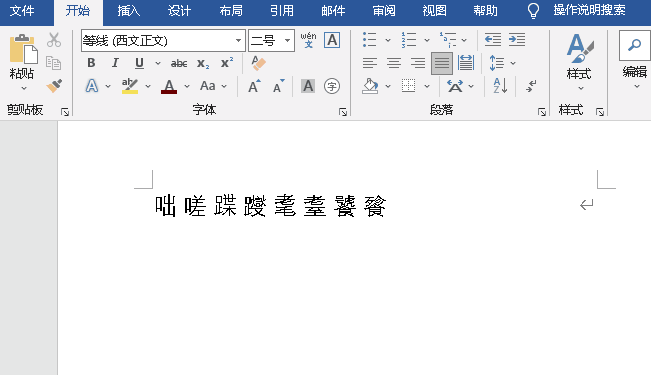Expand the highlight color dropdown arrow
The image size is (651, 375).
tap(148, 86)
